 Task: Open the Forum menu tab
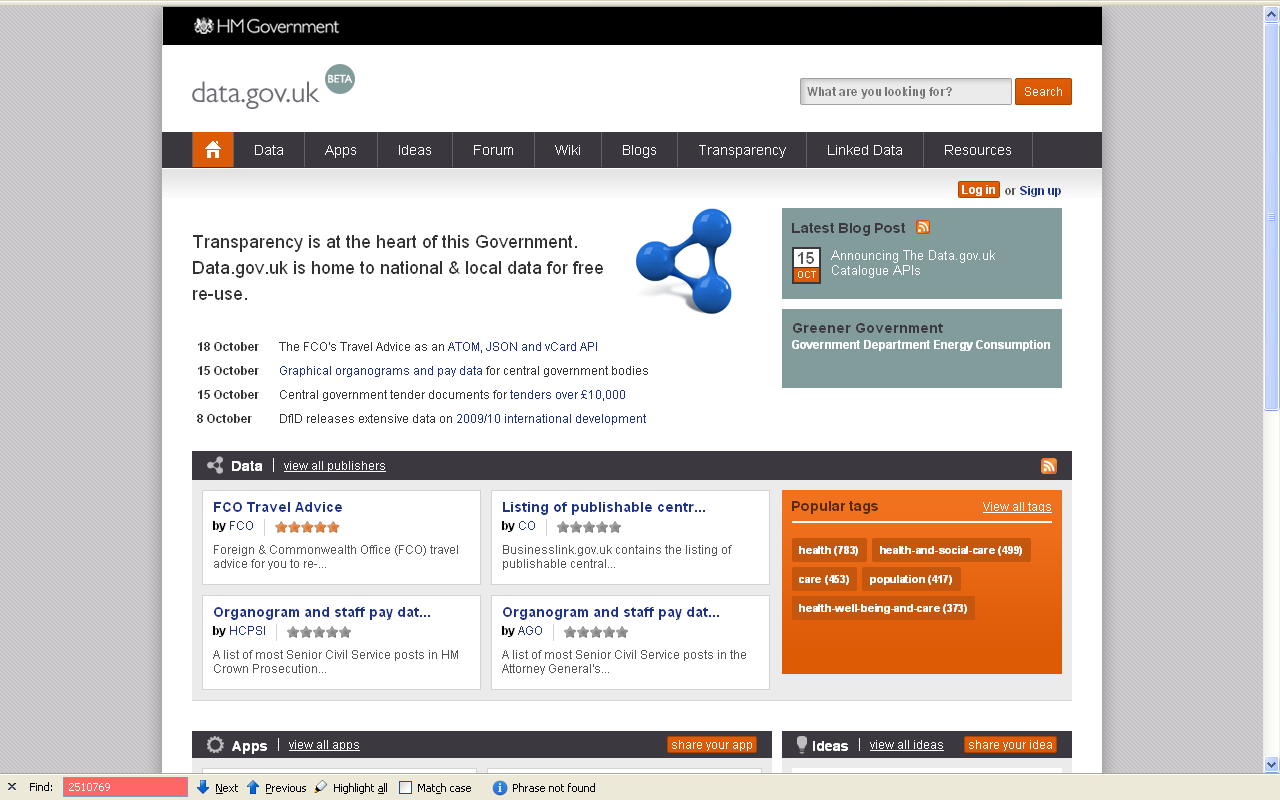pos(493,150)
